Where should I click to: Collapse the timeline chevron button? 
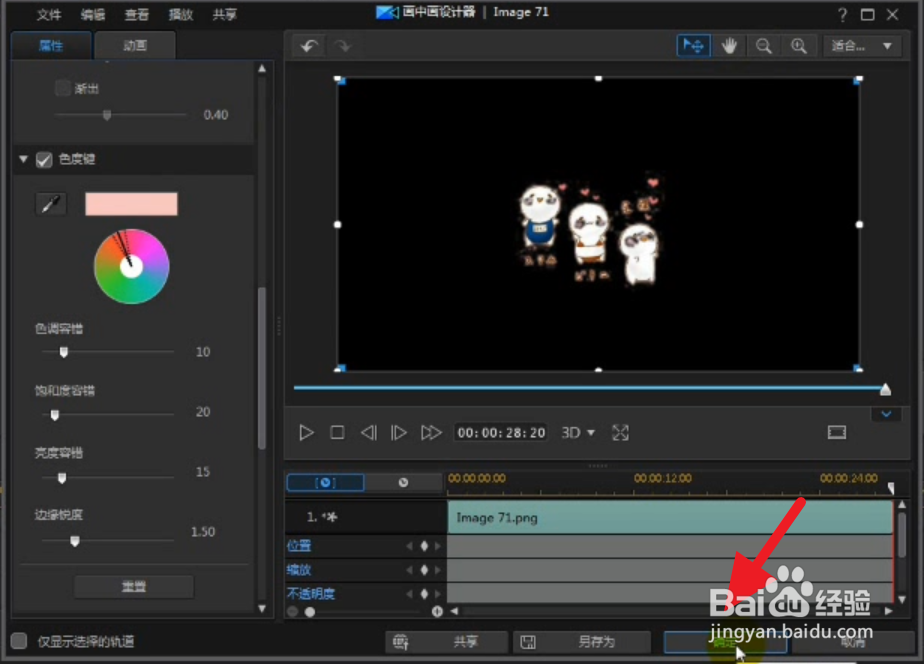coord(886,414)
